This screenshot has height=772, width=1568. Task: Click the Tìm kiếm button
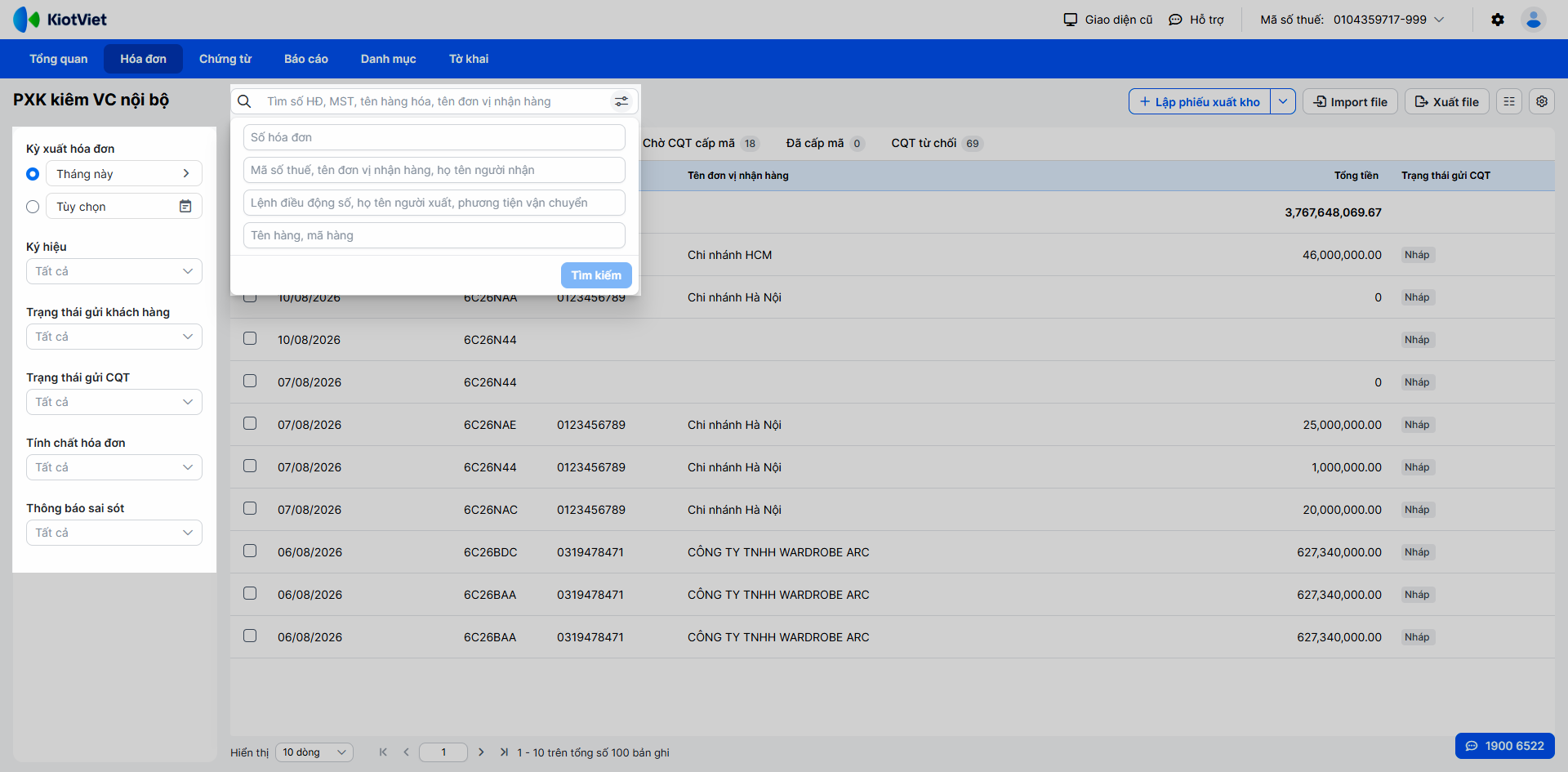point(596,275)
